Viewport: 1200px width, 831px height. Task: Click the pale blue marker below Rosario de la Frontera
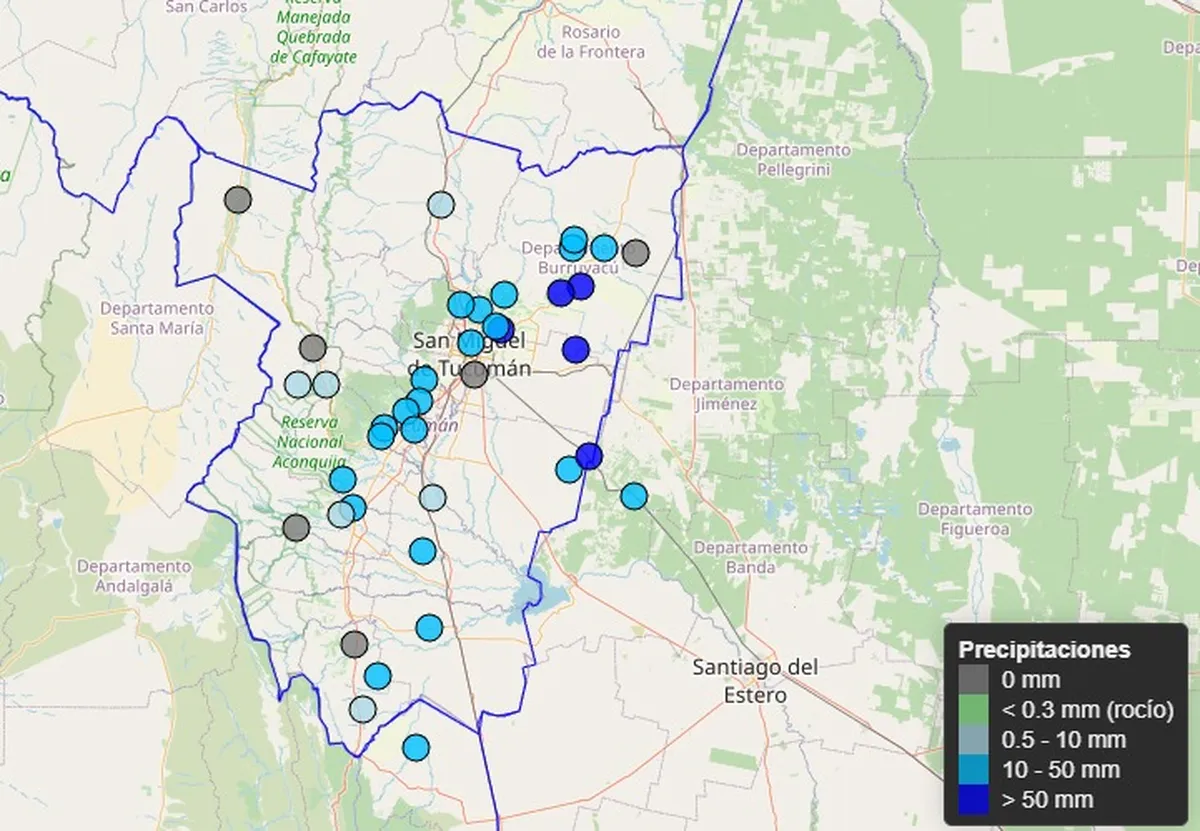tap(441, 205)
